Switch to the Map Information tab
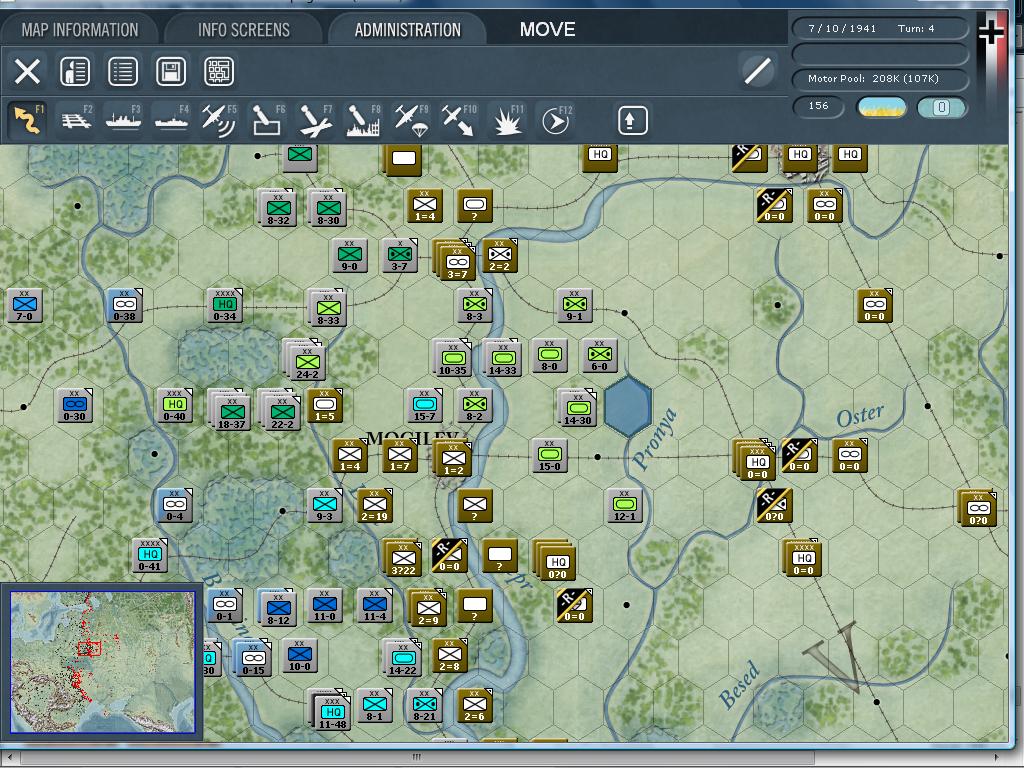The width and height of the screenshot is (1024, 768). pos(80,30)
